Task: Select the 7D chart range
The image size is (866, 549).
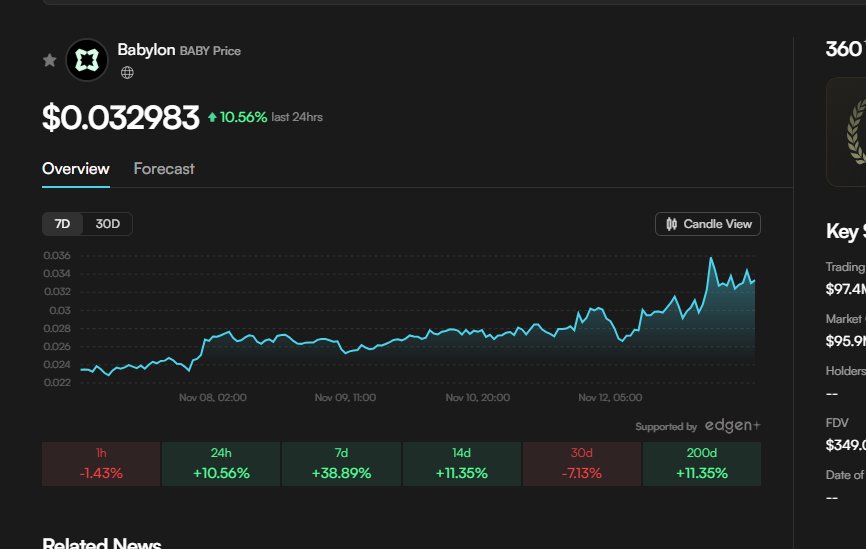Action: click(62, 224)
